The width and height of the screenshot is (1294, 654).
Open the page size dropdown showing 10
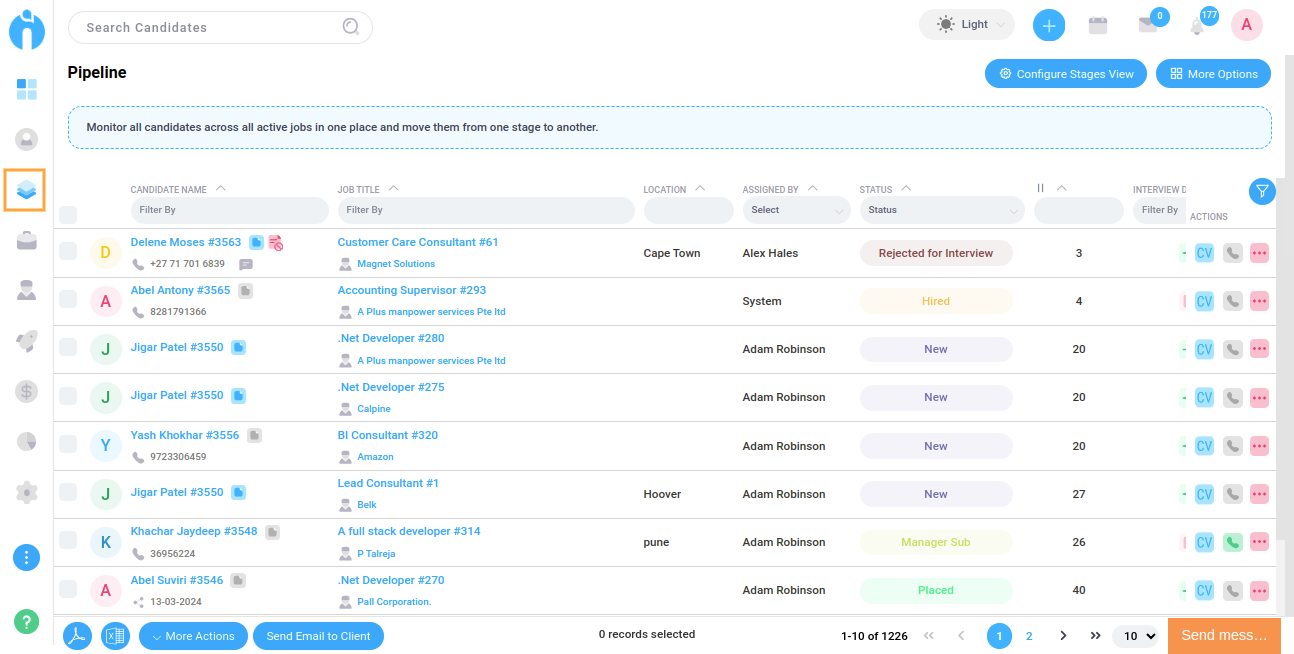pos(1139,636)
